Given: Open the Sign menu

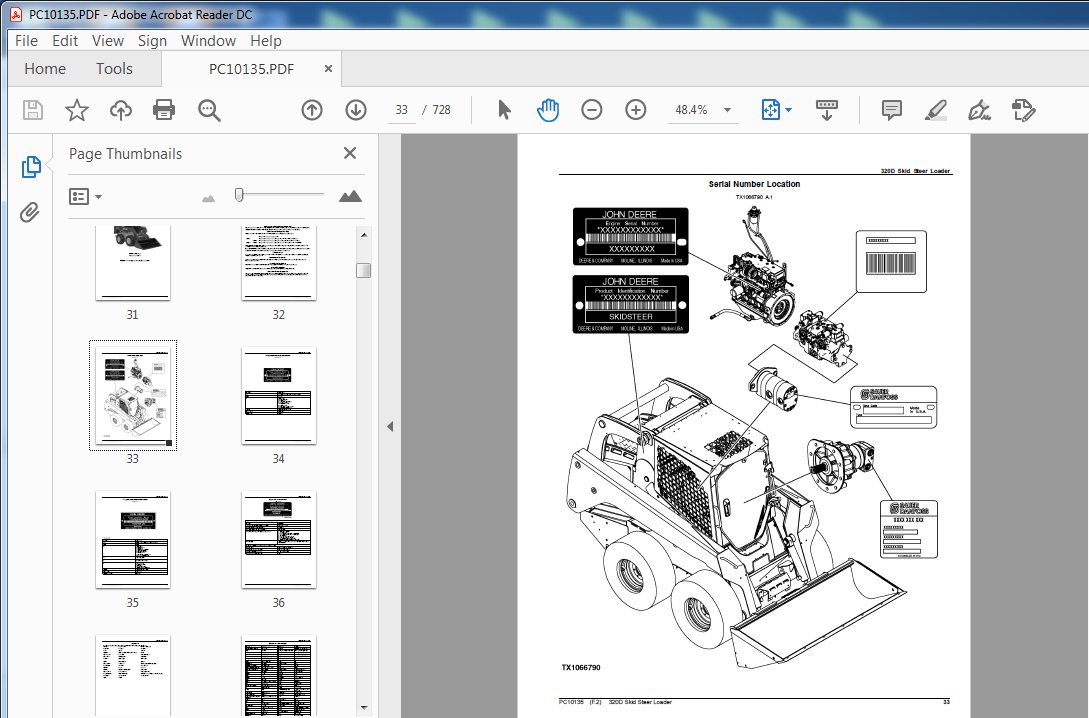Looking at the screenshot, I should pos(152,40).
